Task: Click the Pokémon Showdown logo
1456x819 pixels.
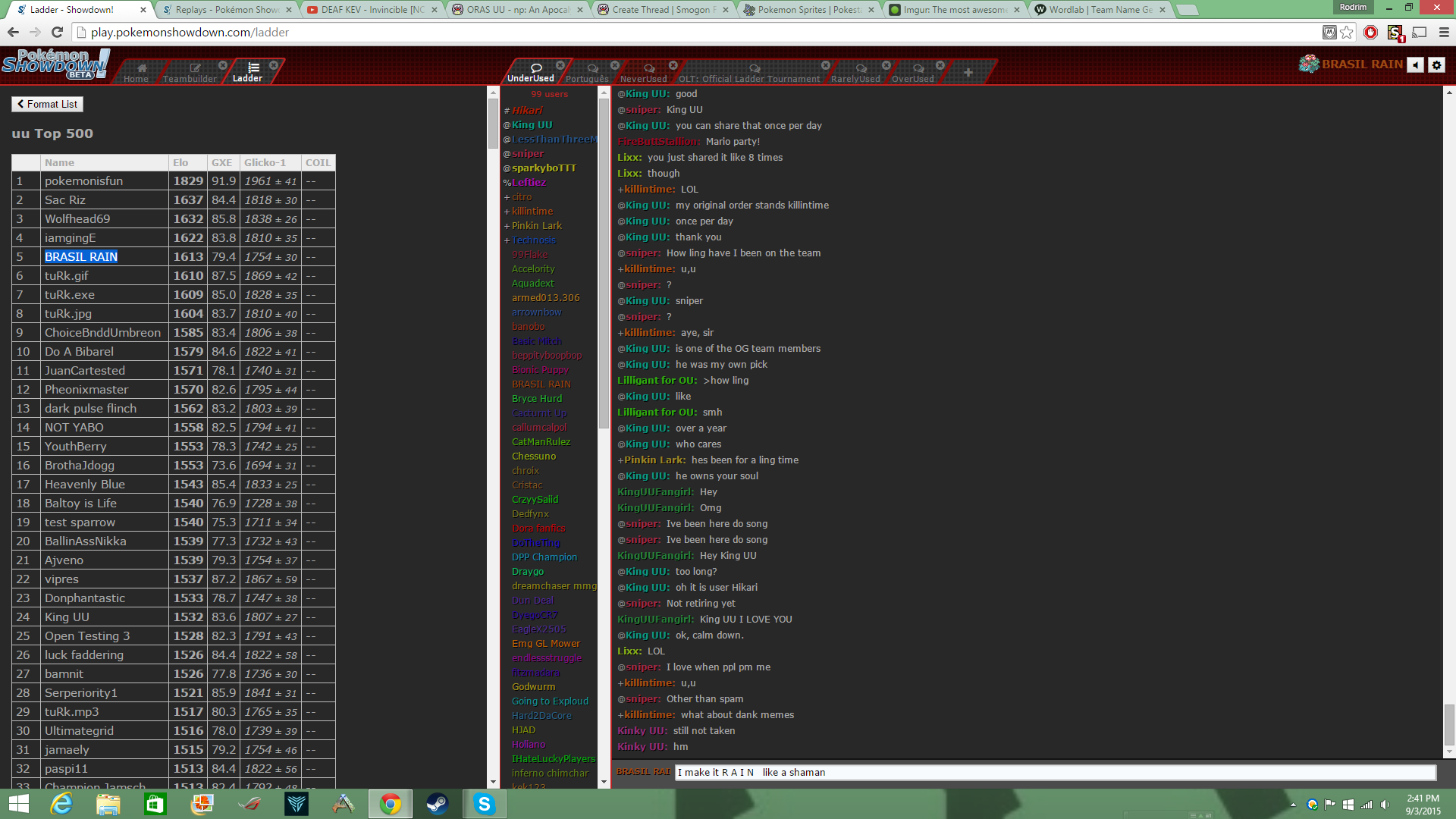Action: 56,64
